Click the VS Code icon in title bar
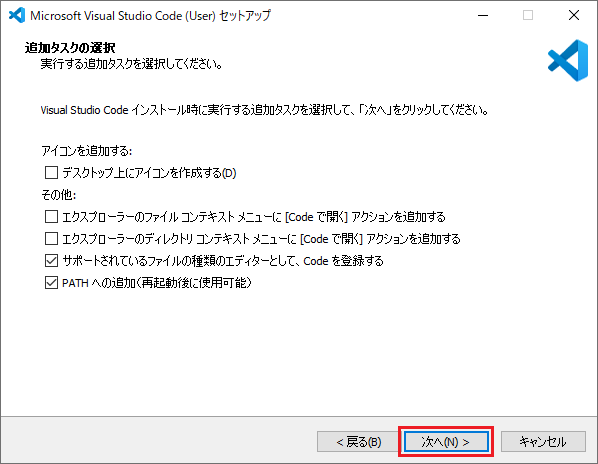 pyautogui.click(x=17, y=15)
